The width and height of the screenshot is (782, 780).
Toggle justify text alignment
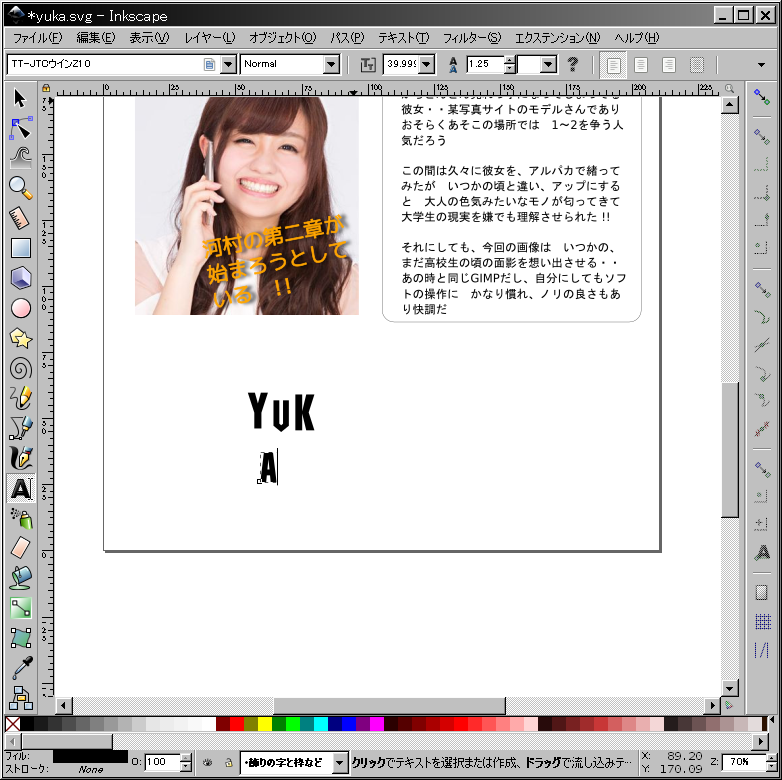[697, 64]
